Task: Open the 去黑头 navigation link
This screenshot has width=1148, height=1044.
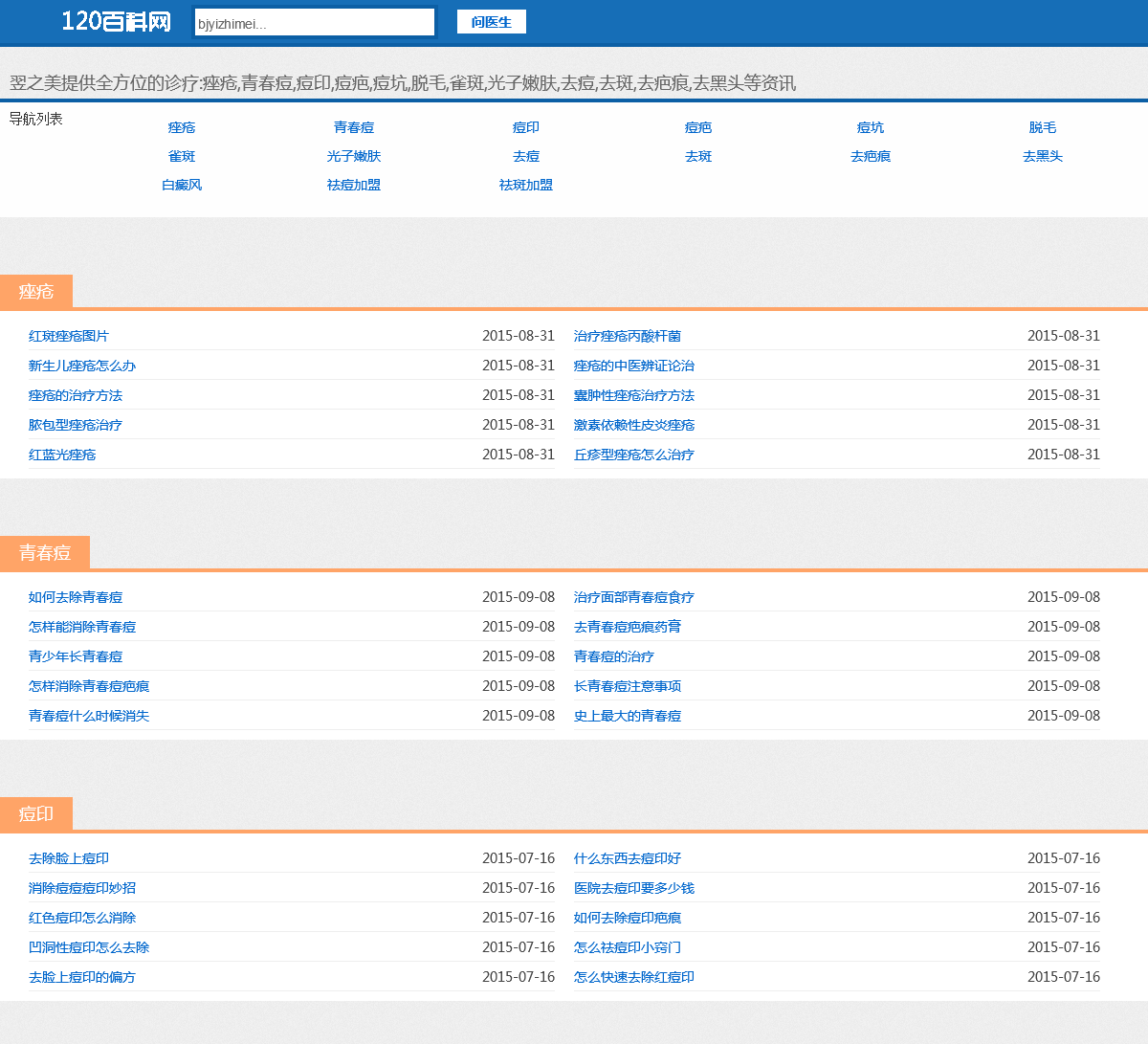Action: click(x=1043, y=156)
